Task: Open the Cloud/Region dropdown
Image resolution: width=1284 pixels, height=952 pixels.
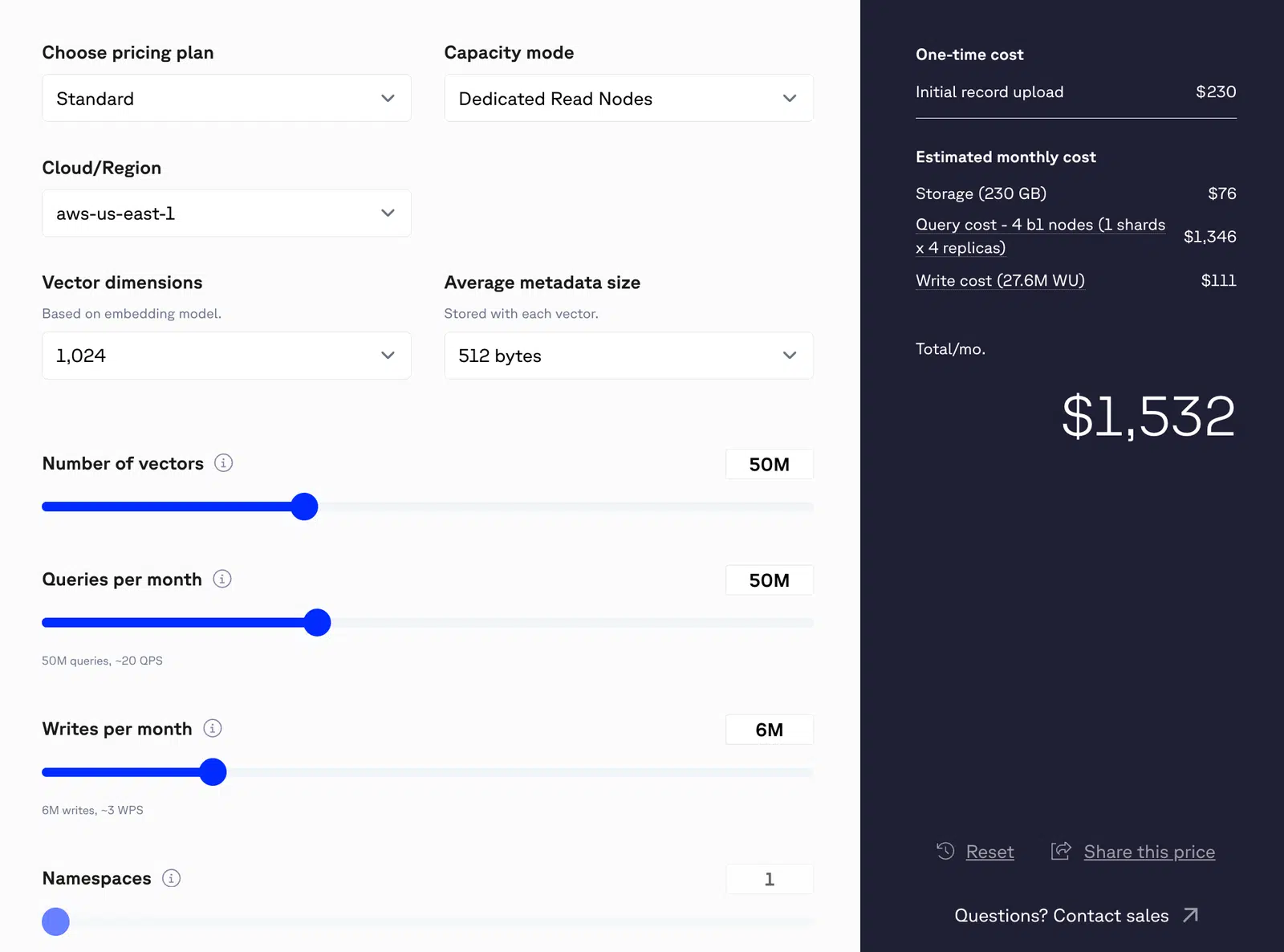Action: click(x=226, y=213)
